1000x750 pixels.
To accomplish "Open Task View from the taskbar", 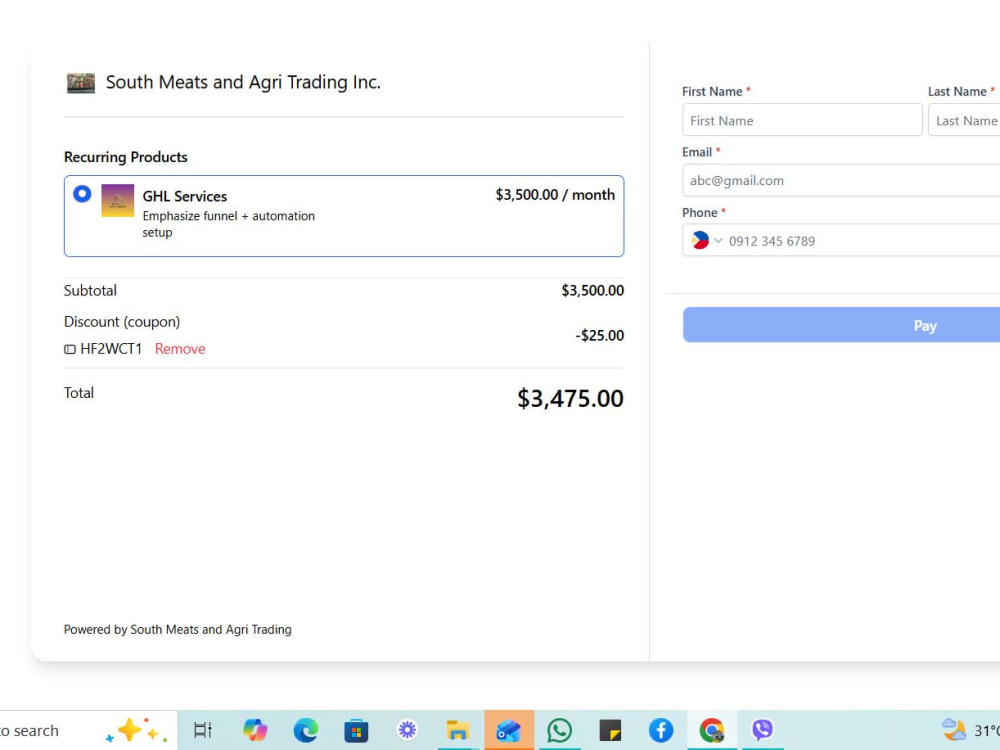I will click(203, 730).
